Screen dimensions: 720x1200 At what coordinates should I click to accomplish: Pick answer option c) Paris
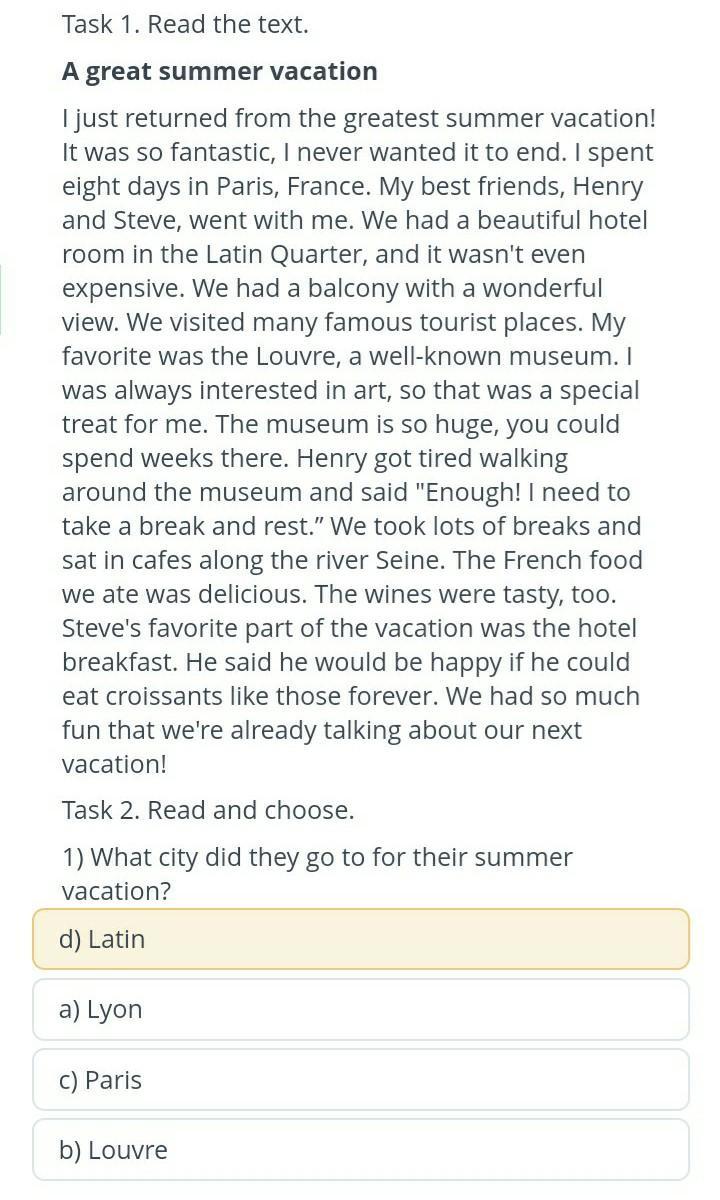point(360,1080)
